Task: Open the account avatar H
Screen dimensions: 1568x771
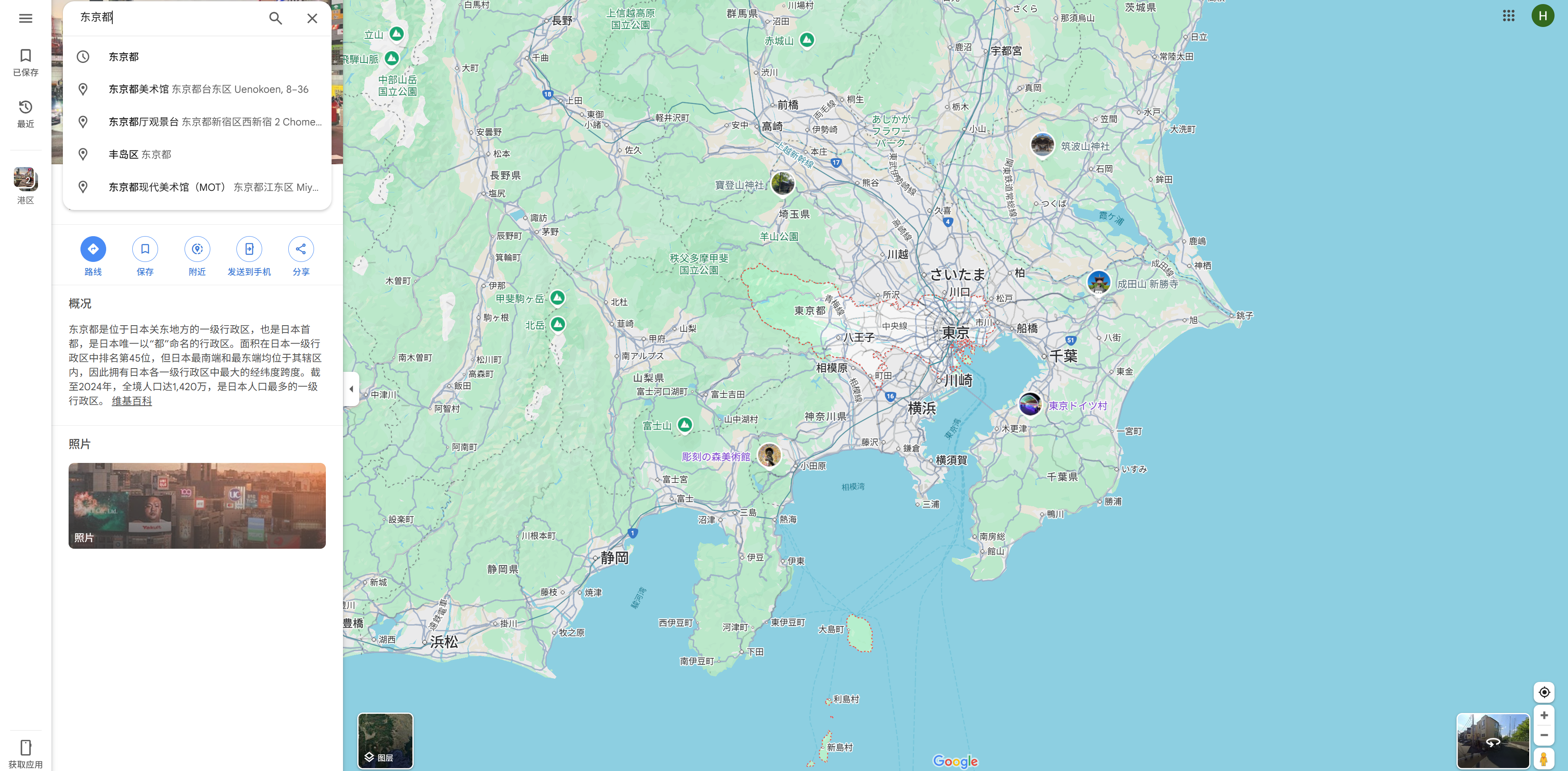Action: [1543, 16]
